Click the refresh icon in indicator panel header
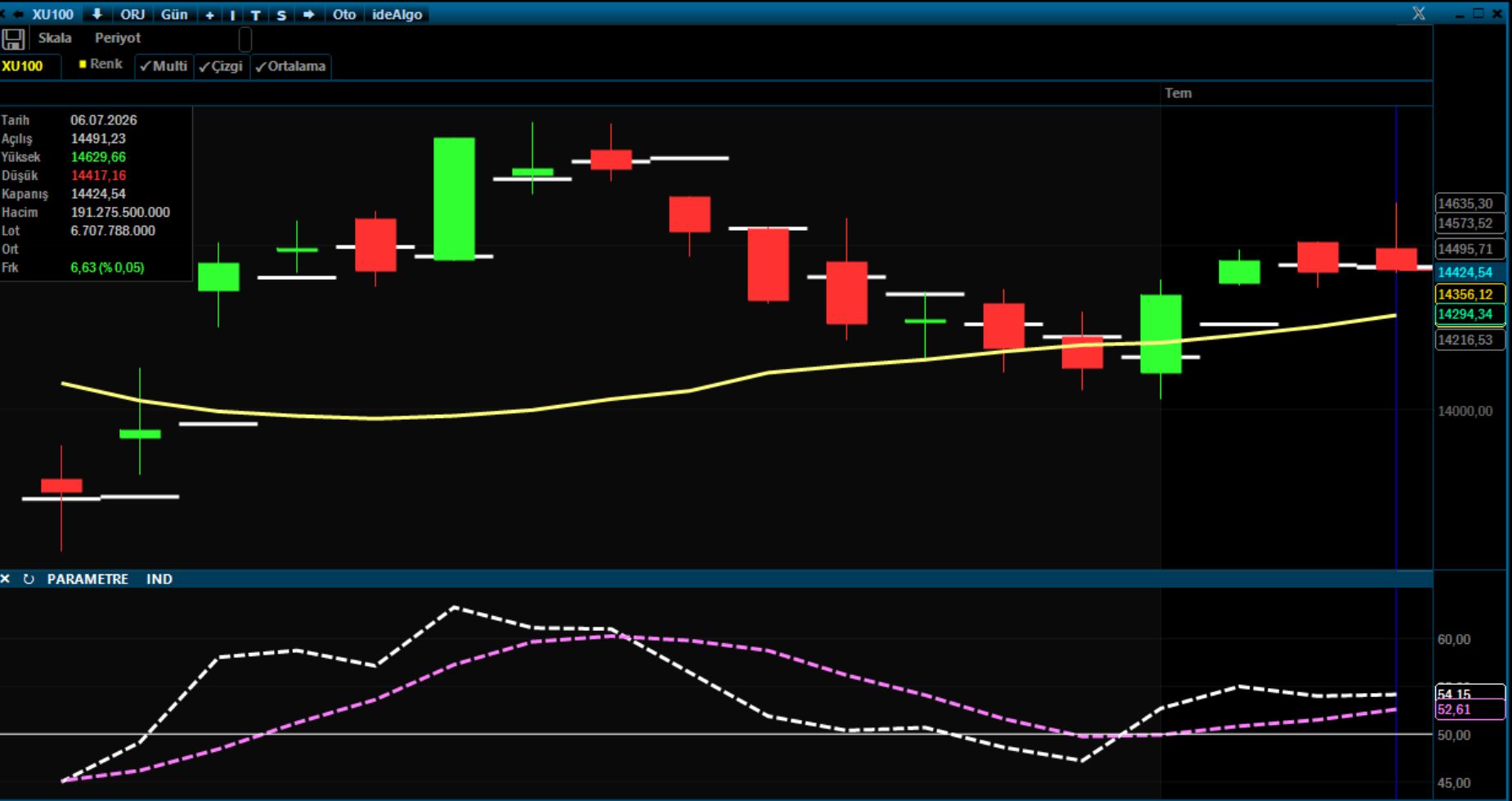 point(29,578)
